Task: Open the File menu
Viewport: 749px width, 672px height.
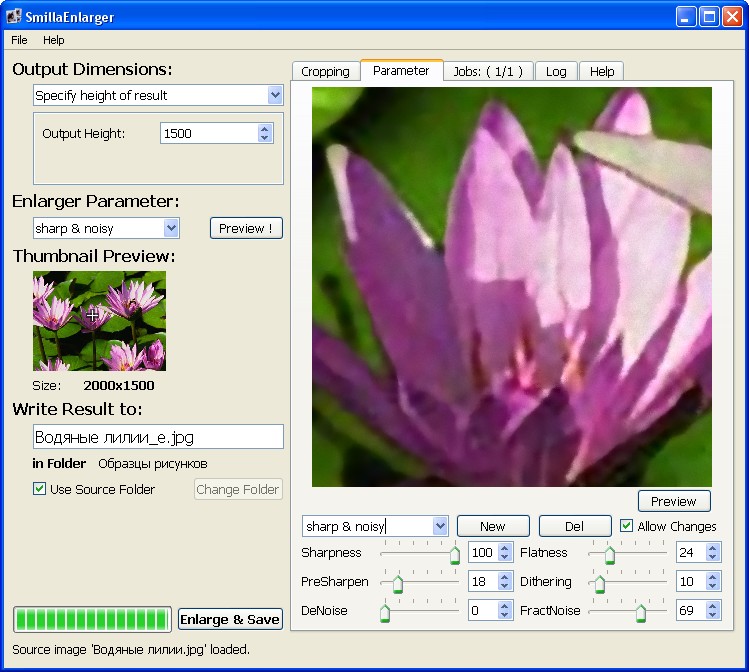Action: point(19,40)
